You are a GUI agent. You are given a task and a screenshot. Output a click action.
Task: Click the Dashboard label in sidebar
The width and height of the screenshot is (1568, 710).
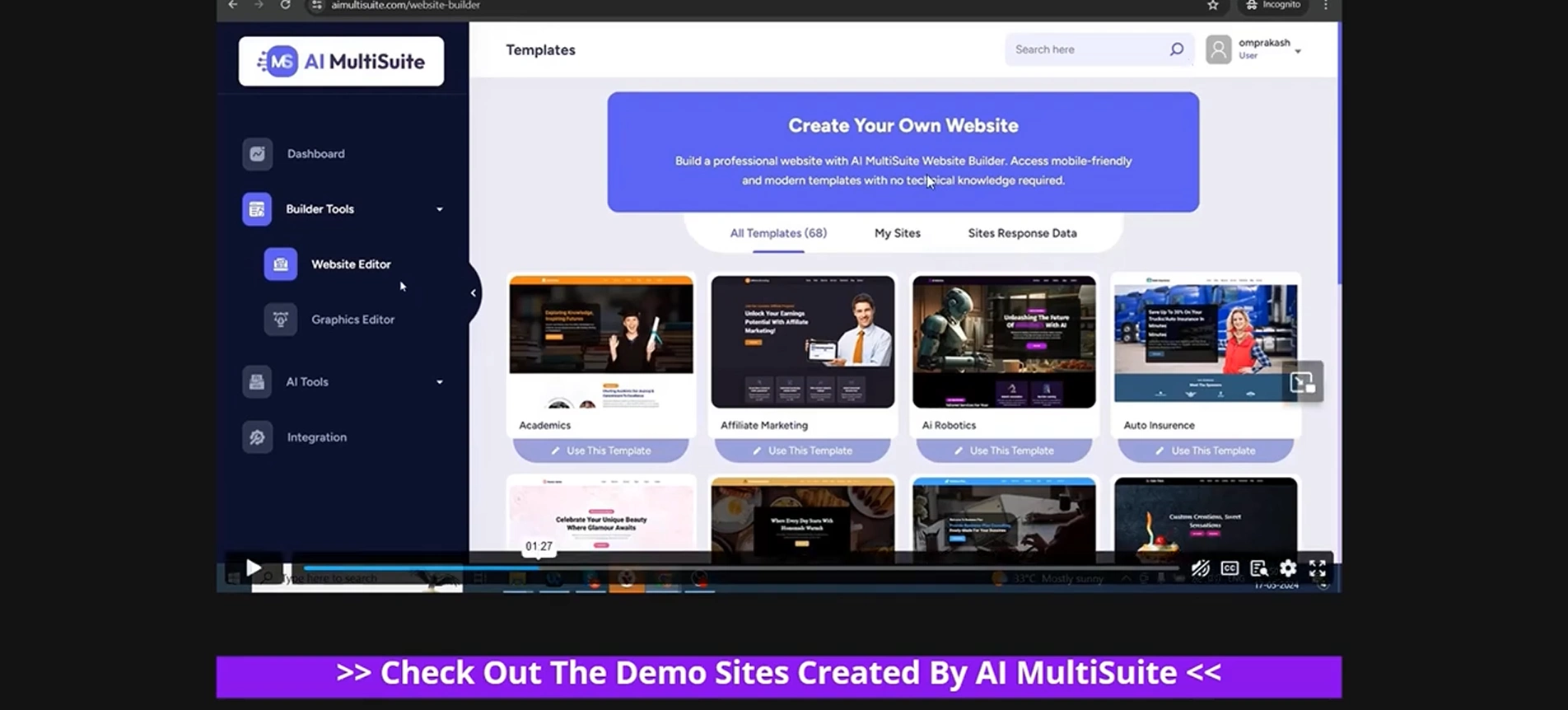pyautogui.click(x=316, y=154)
